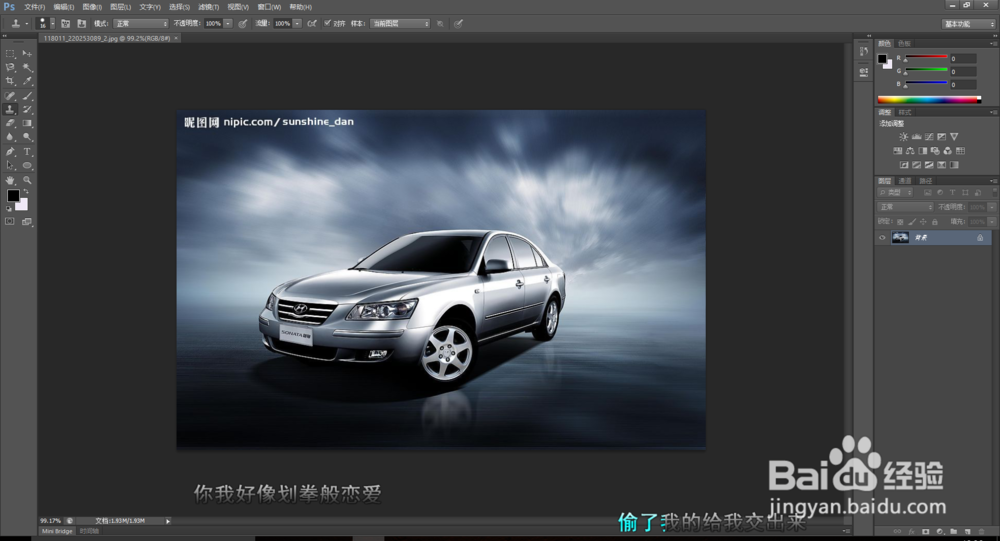Select the Path Selection tool
1000x541 pixels.
coord(10,166)
